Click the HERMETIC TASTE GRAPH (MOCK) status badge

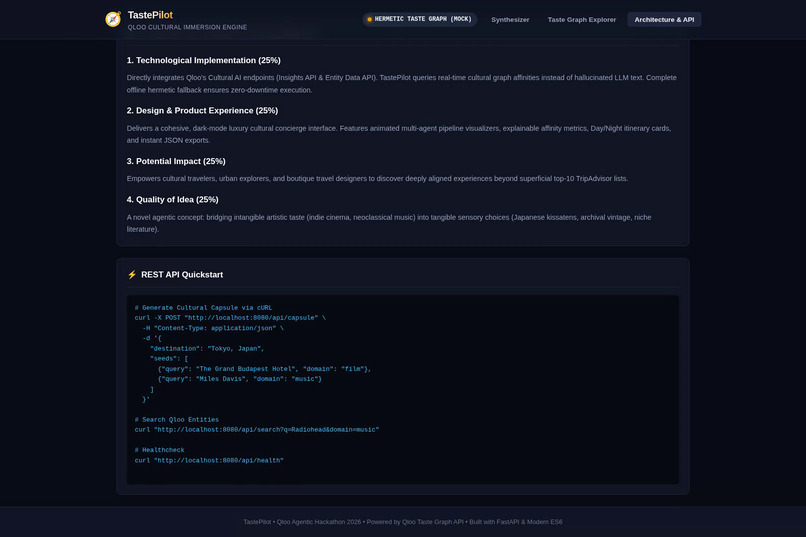(420, 20)
